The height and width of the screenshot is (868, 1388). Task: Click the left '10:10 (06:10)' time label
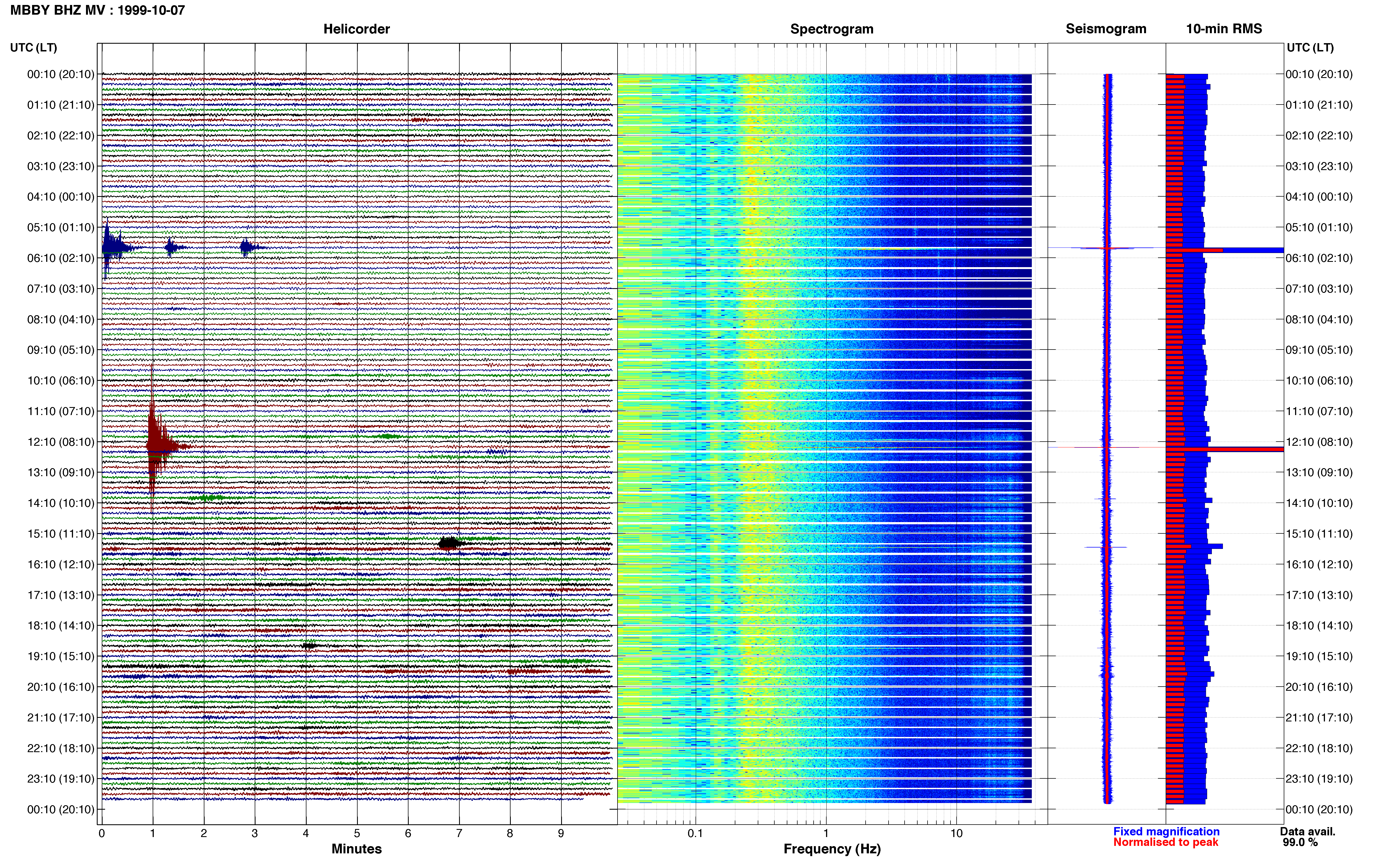(61, 380)
